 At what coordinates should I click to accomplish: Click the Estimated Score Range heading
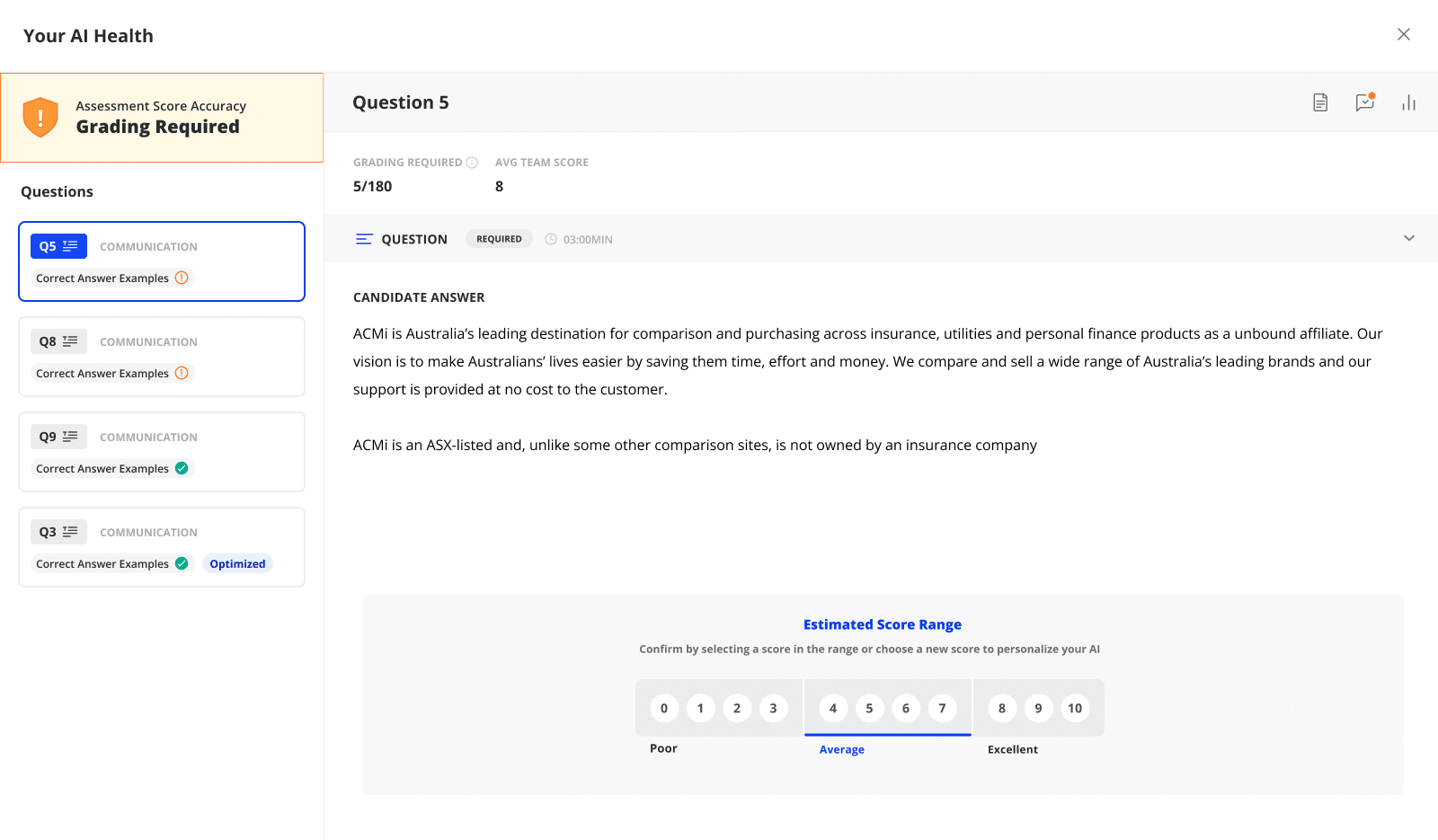coord(882,624)
